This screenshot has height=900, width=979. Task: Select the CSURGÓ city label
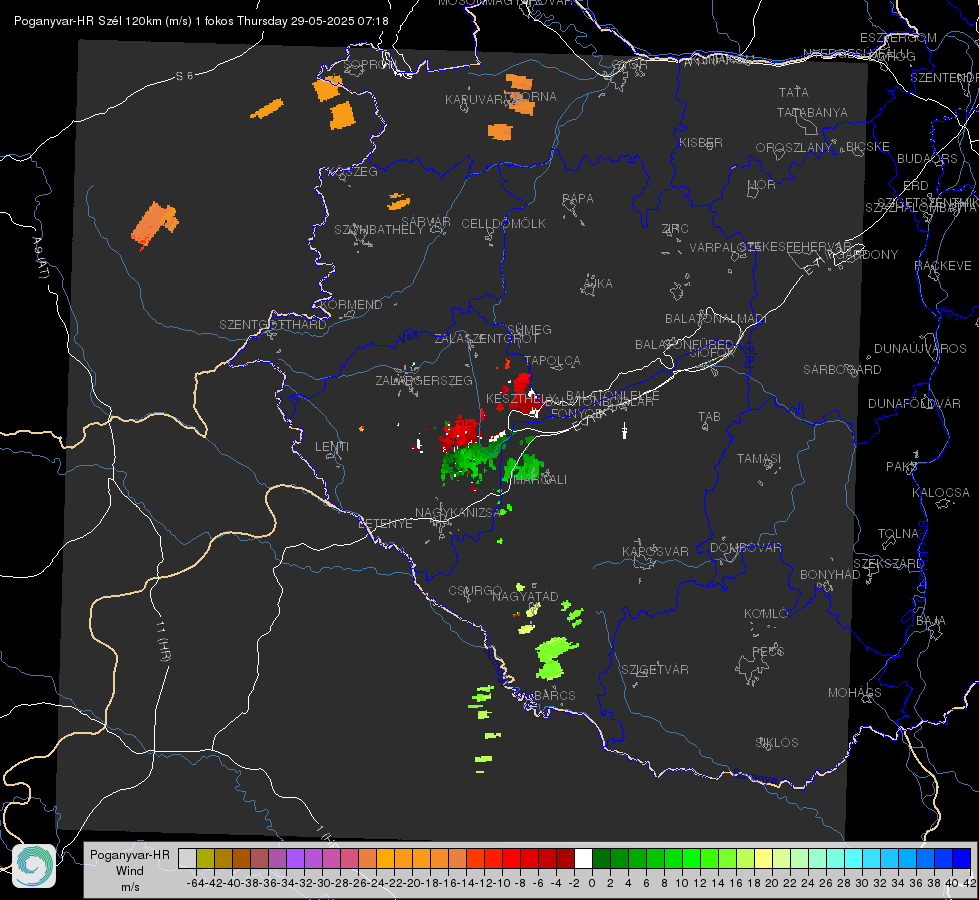click(475, 591)
